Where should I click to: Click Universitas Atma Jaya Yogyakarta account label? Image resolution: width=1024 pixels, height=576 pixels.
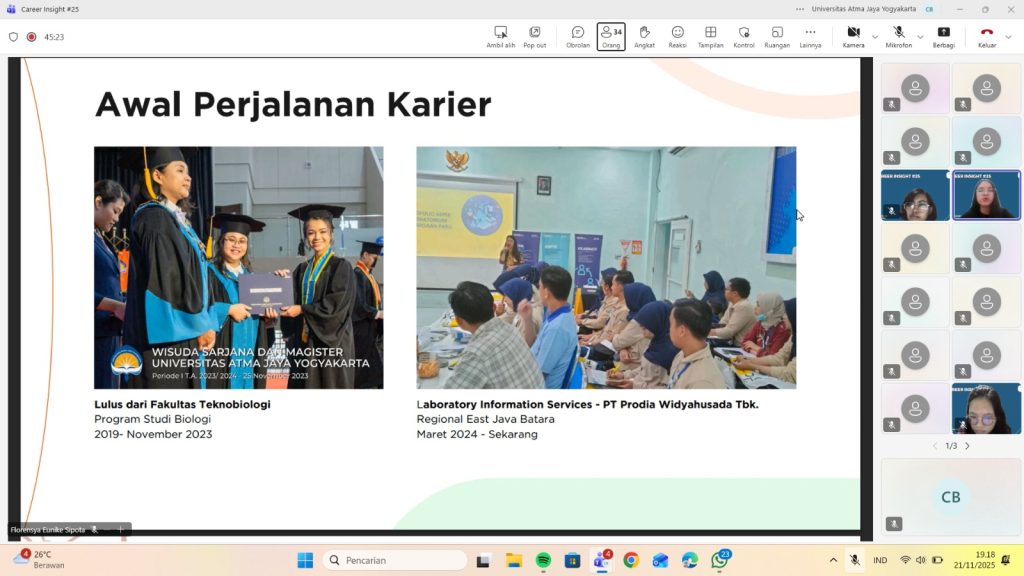pyautogui.click(x=863, y=9)
